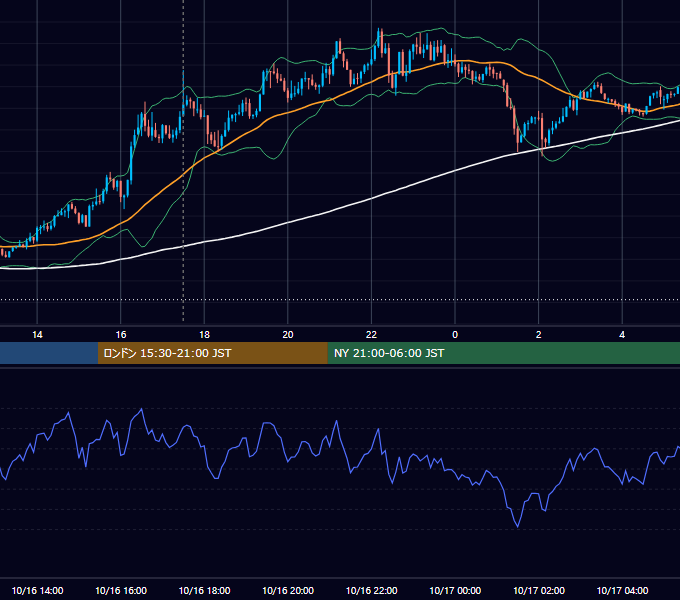Screen dimensions: 680x600
Task: Click hour label 20 on price chart axis
Action: coord(288,335)
